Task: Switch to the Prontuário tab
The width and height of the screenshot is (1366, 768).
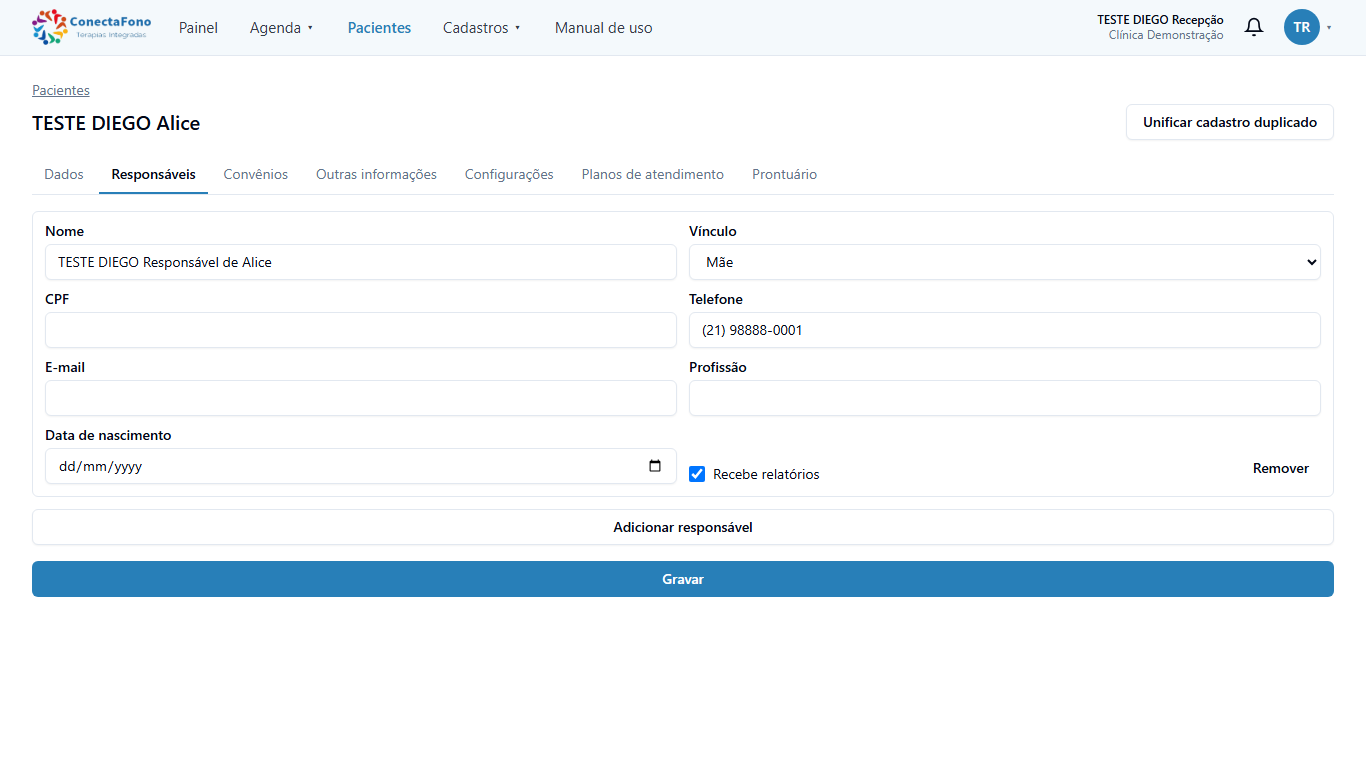Action: coord(784,174)
